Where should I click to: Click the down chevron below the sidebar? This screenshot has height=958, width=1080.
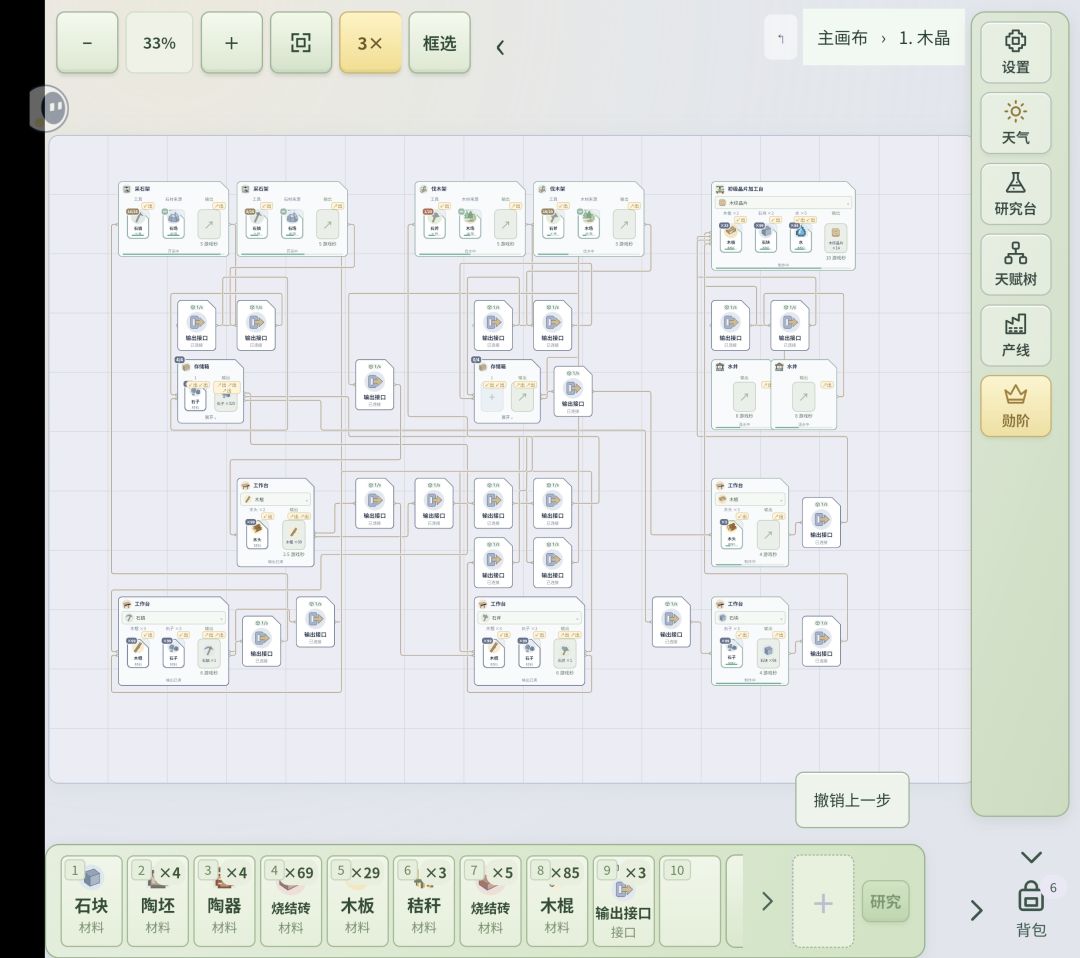coord(1030,857)
